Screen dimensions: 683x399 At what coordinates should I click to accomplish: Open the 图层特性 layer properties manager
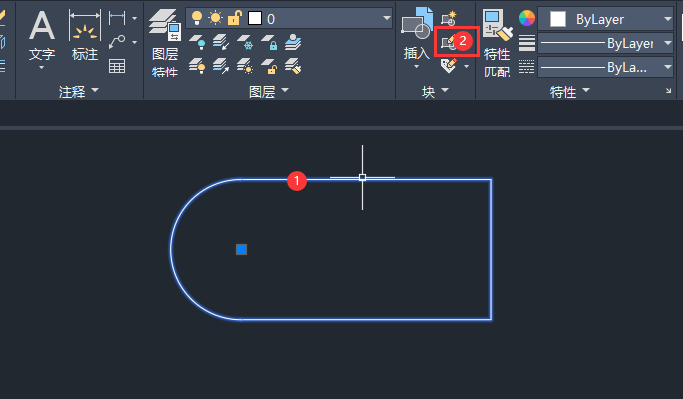click(x=165, y=43)
